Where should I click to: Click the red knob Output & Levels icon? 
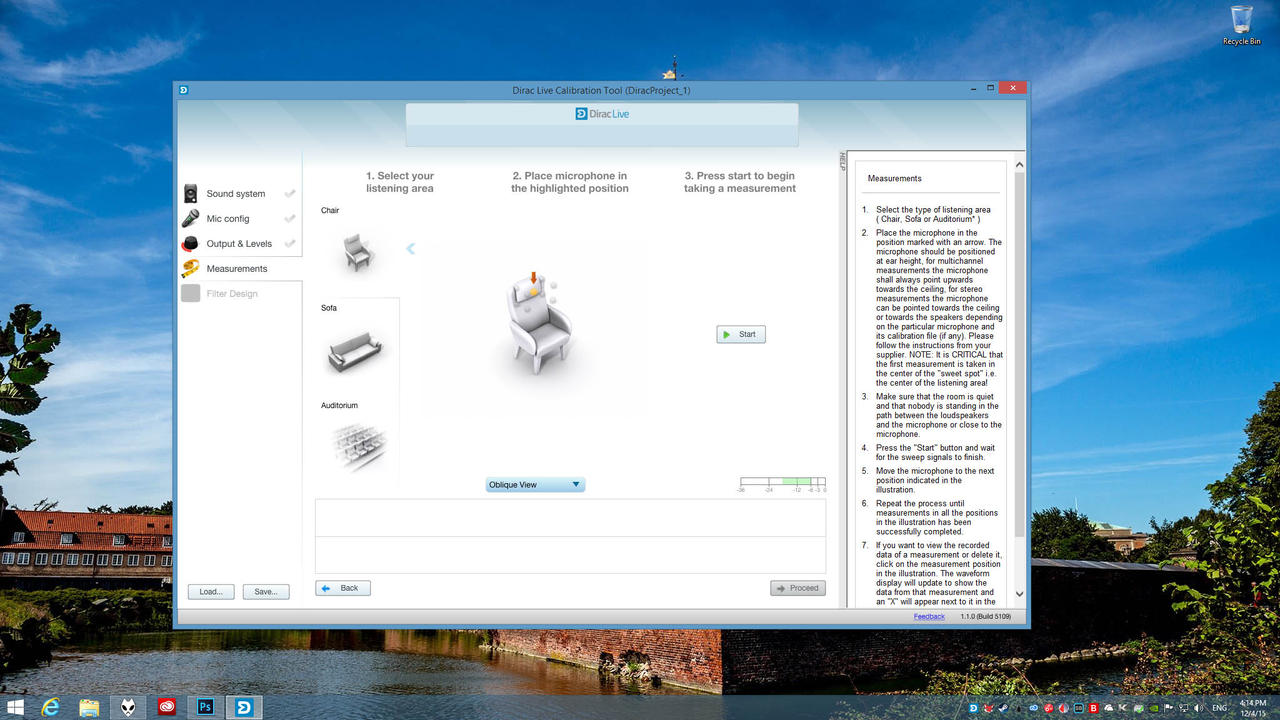click(x=190, y=244)
